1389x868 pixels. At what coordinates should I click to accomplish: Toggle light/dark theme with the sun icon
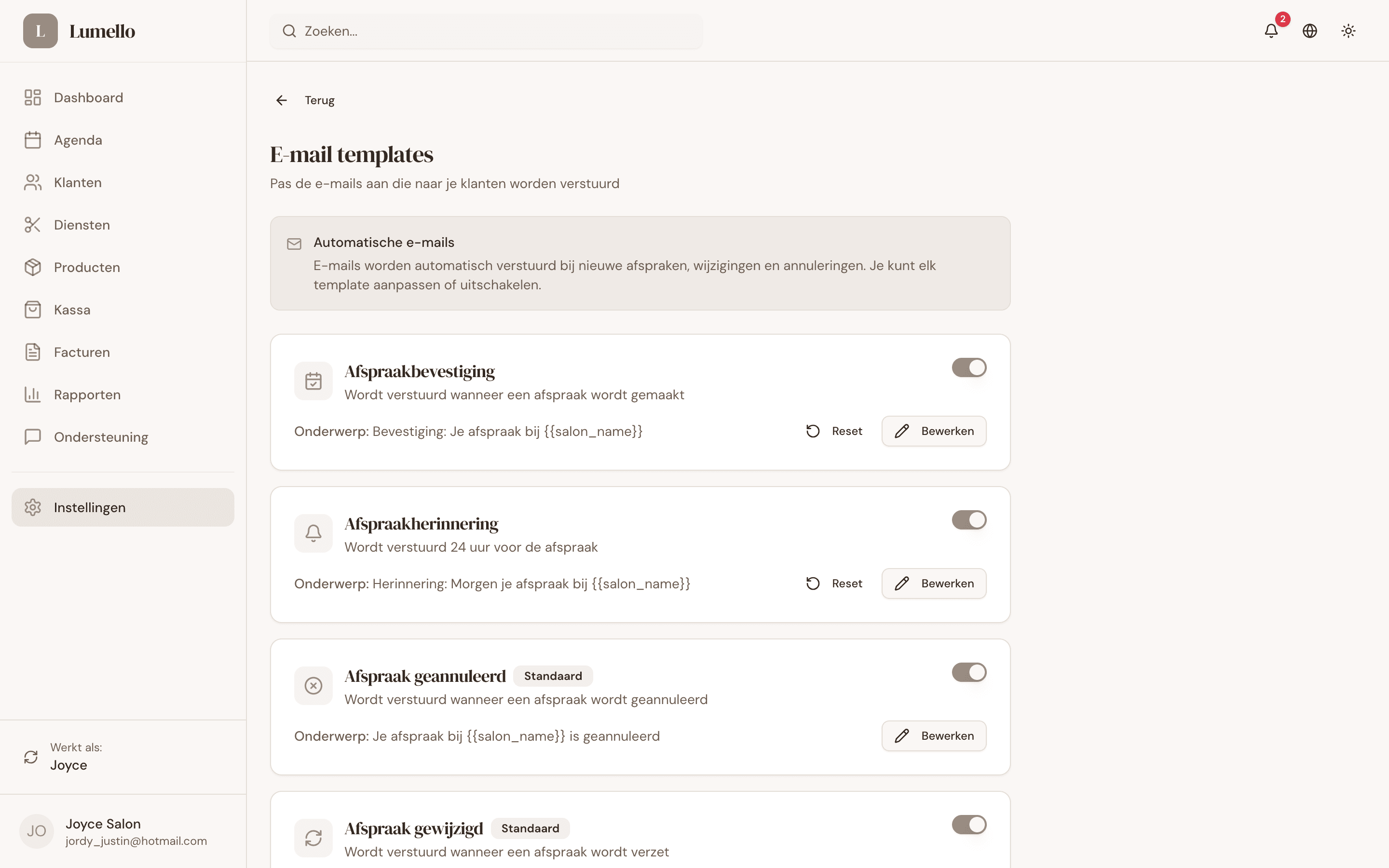pos(1348,31)
